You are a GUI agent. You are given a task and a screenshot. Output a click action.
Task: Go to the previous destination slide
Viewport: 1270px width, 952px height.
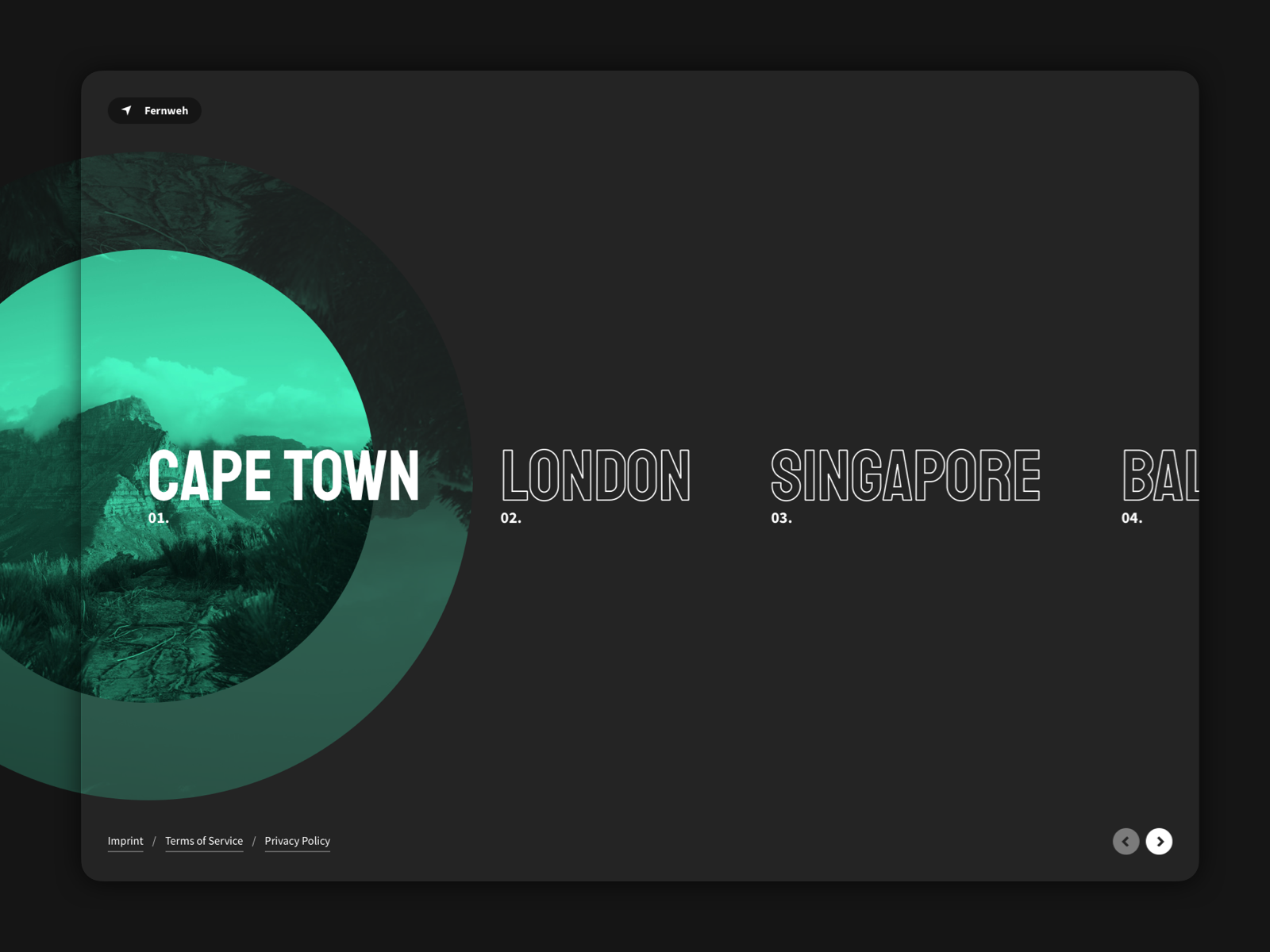tap(1126, 841)
